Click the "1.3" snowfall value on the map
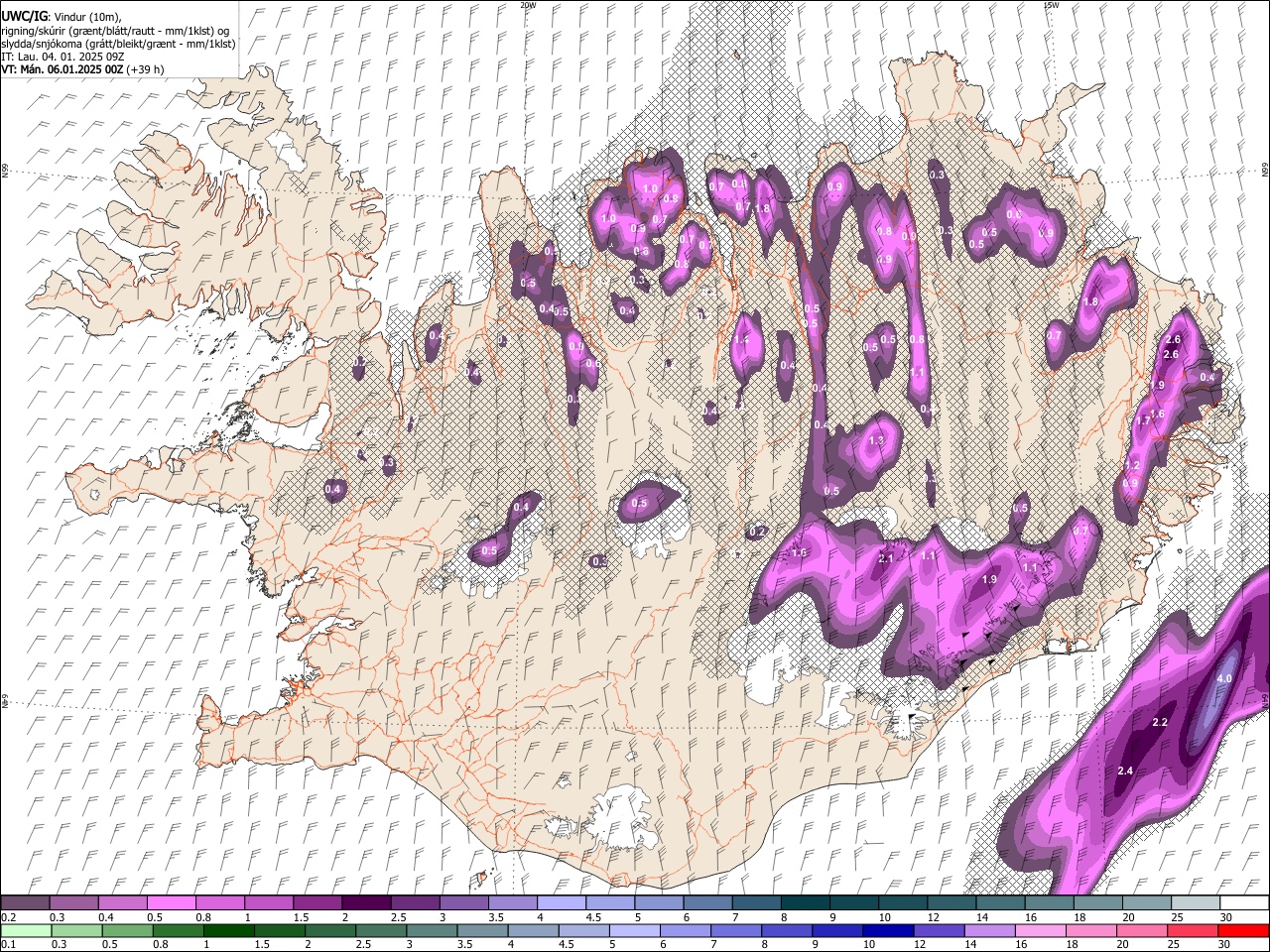 (x=876, y=441)
